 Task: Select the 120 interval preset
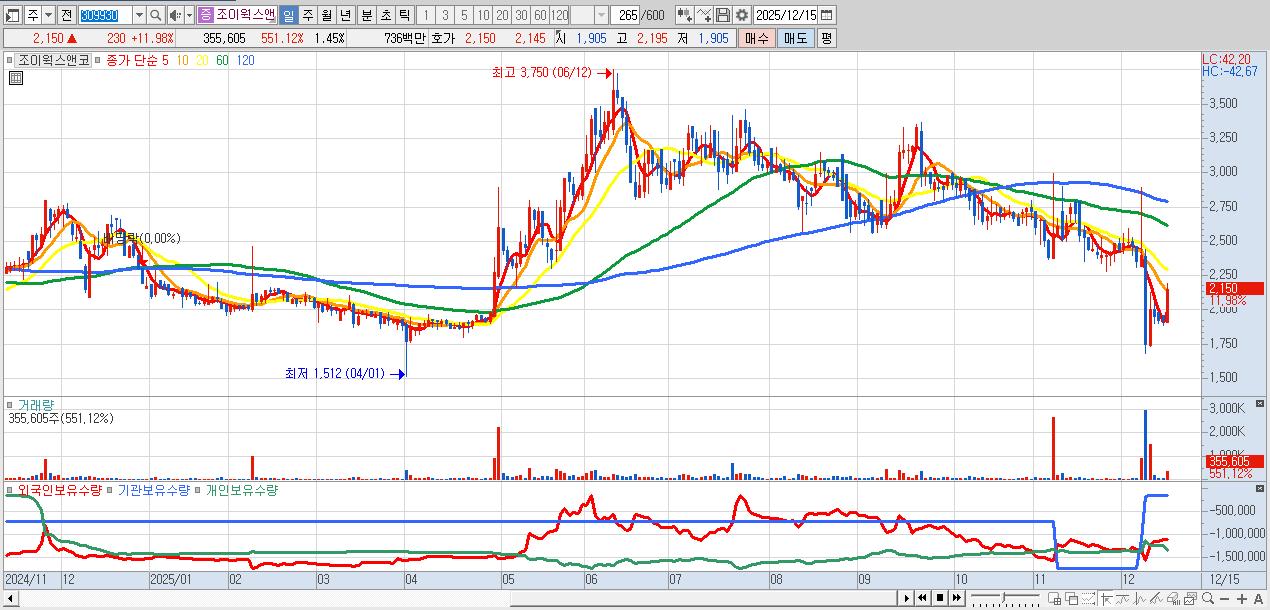559,15
